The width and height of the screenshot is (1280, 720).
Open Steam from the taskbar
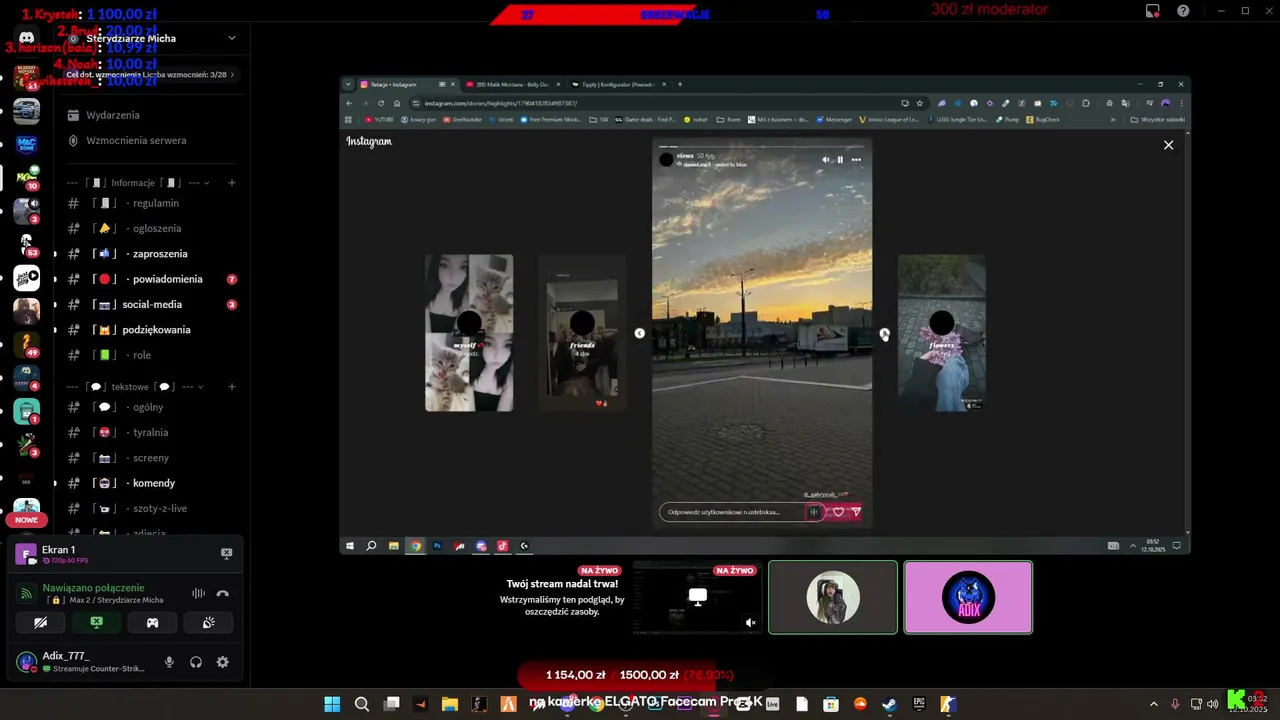click(x=889, y=704)
